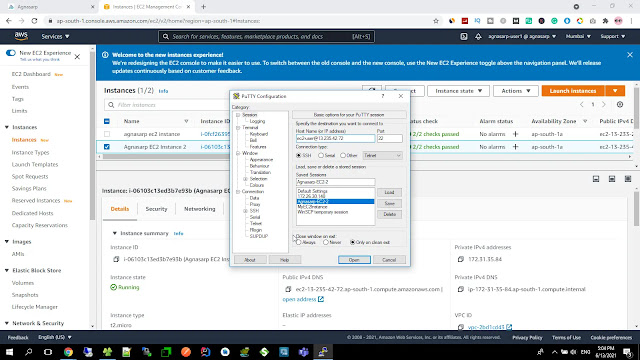Copy the private IPv4 address icon
Screen dimensions: 640x360
(460, 259)
